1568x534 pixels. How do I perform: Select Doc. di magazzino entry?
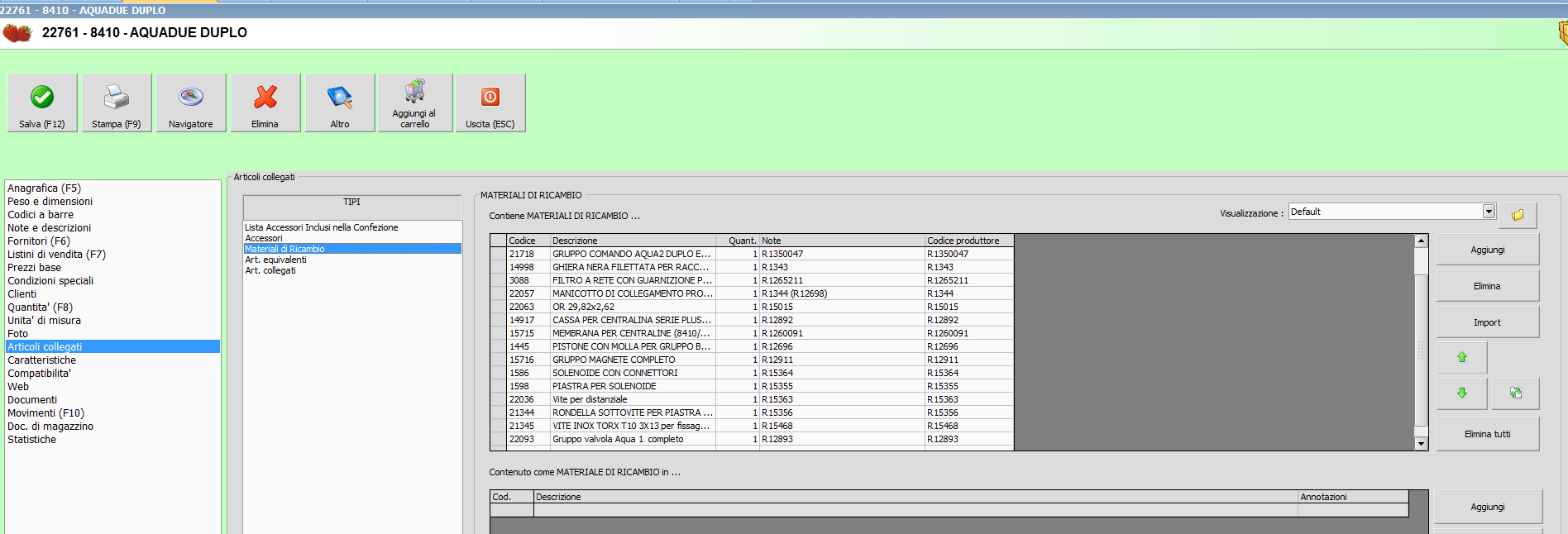tap(112, 427)
